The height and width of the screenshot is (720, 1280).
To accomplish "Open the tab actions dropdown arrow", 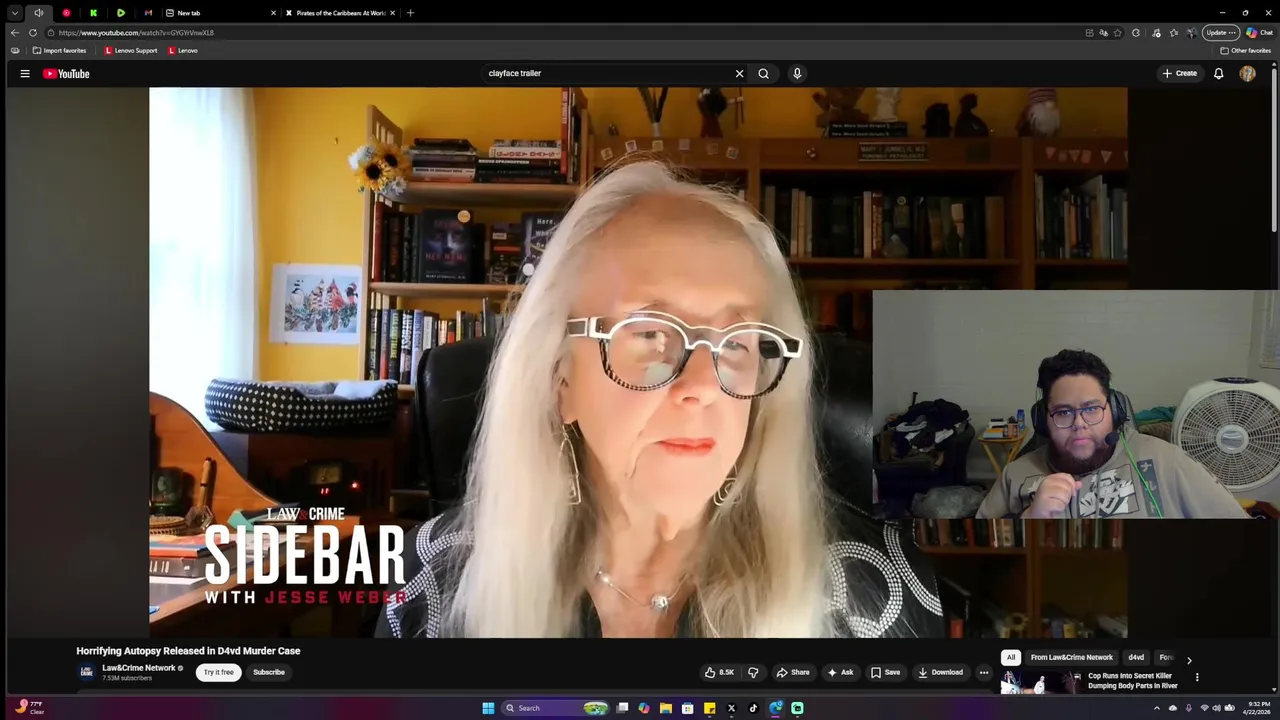I will [x=14, y=13].
